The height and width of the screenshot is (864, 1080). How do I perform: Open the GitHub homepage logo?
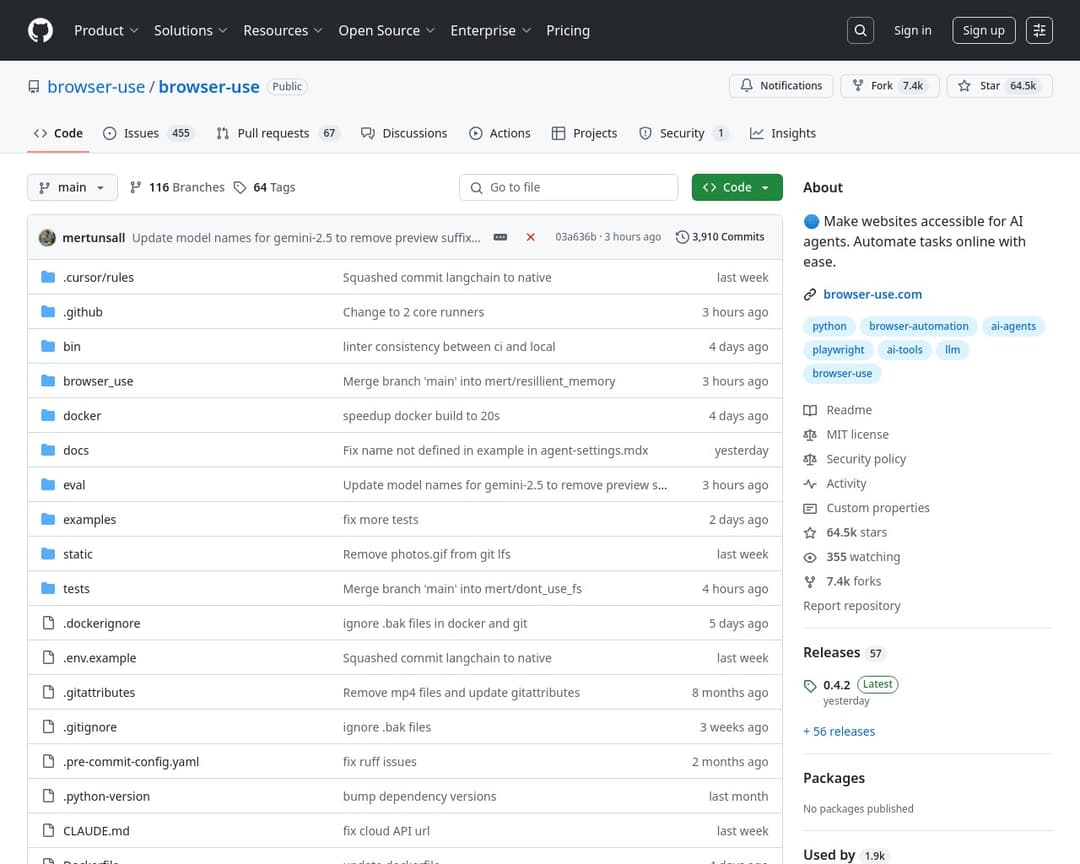point(40,30)
